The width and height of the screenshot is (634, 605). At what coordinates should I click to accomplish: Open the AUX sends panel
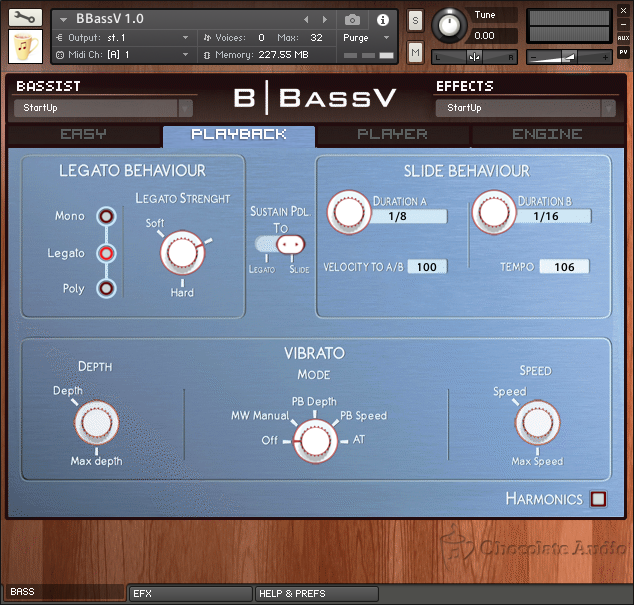[x=623, y=38]
